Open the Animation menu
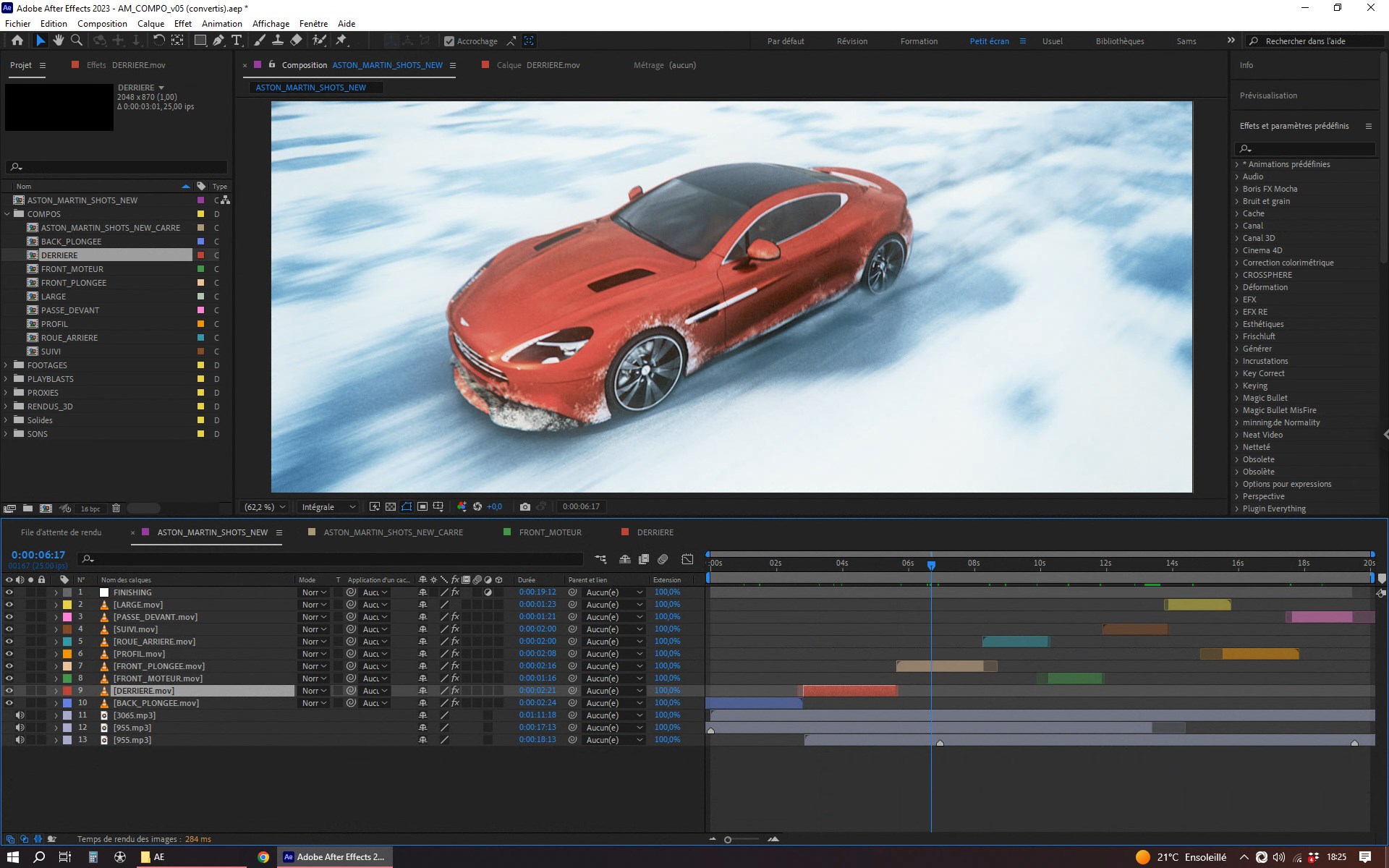 pos(221,23)
